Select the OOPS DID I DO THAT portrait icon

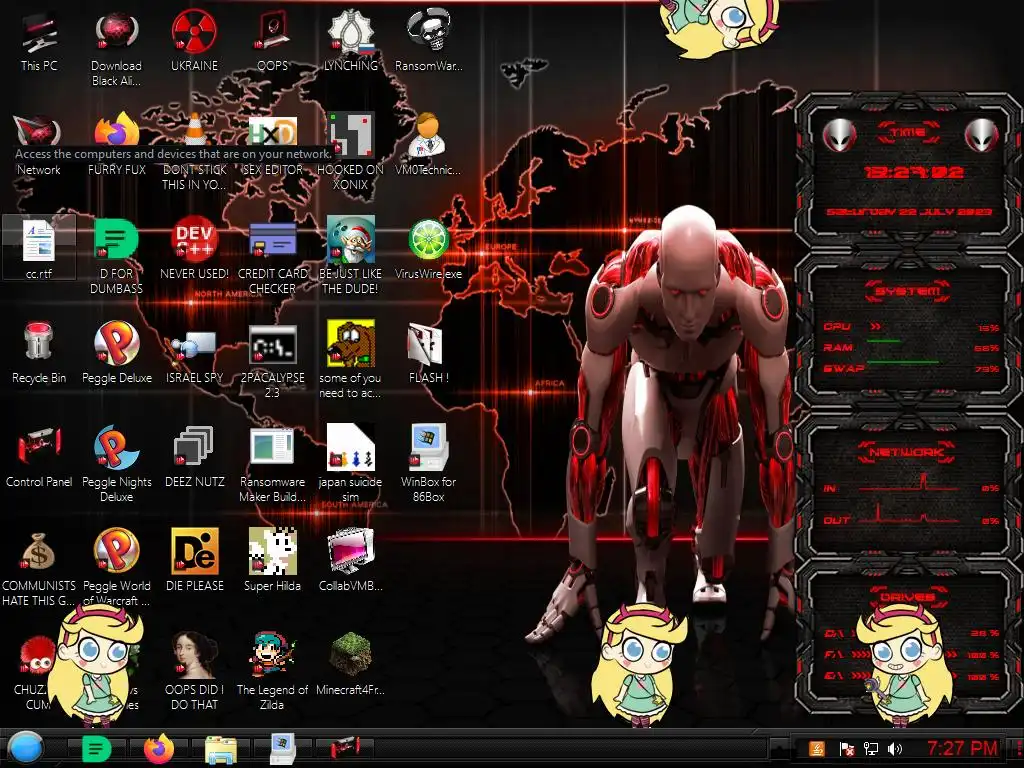pos(195,671)
